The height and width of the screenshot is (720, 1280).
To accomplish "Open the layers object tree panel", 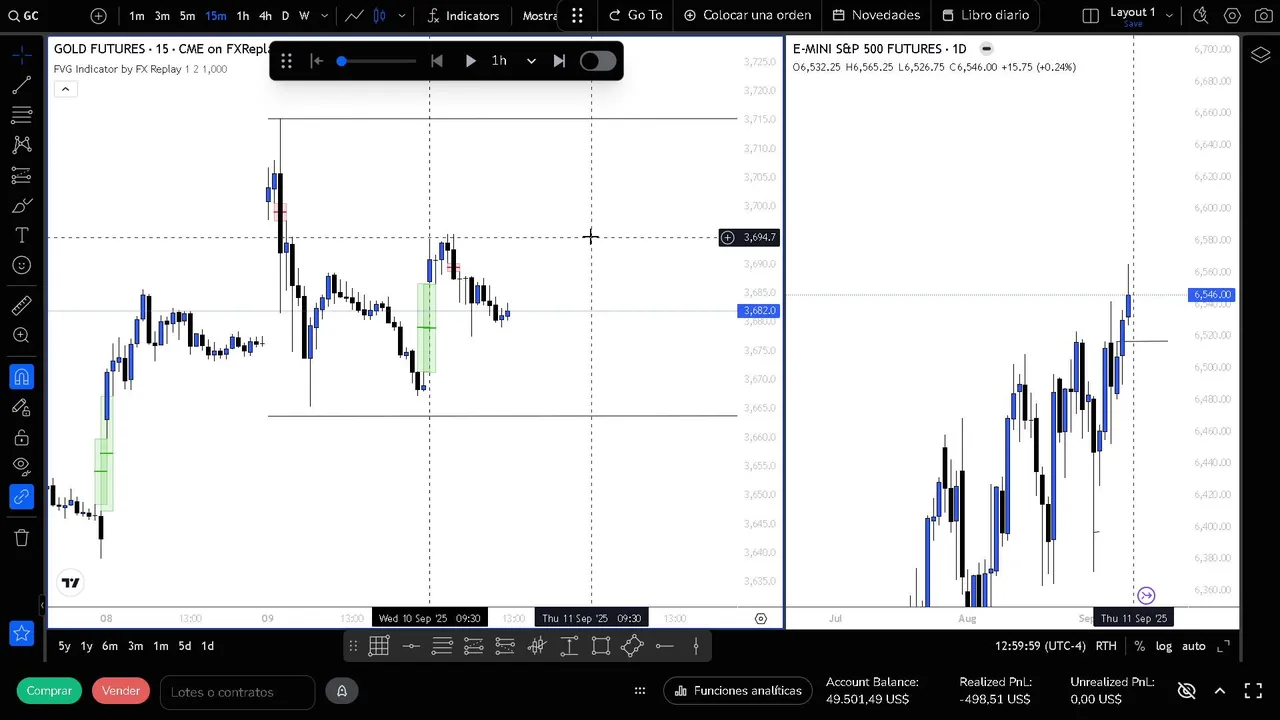I will coord(1260,56).
